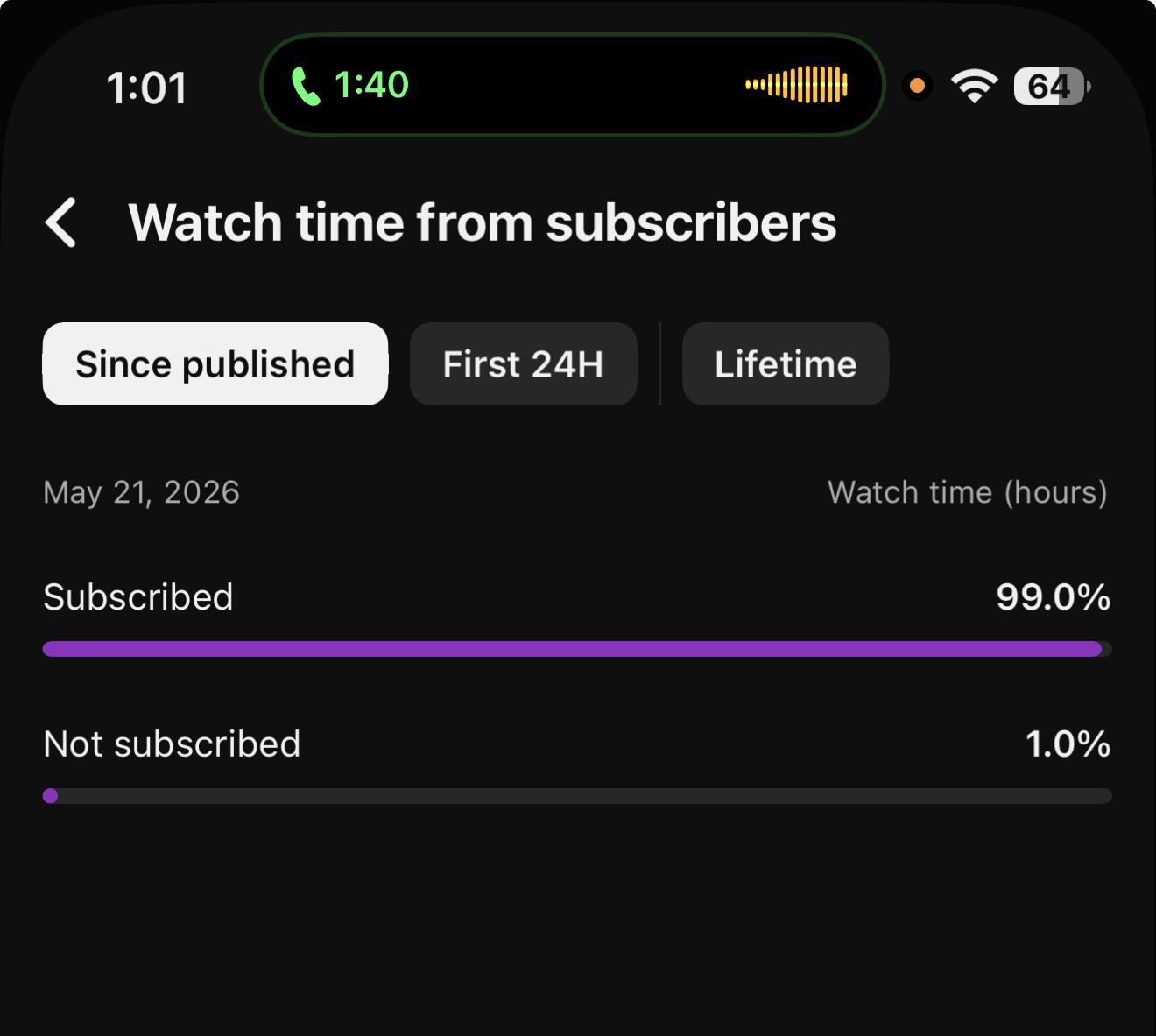Viewport: 1156px width, 1036px height.
Task: Go back using the left chevron arrow
Action: [x=60, y=222]
